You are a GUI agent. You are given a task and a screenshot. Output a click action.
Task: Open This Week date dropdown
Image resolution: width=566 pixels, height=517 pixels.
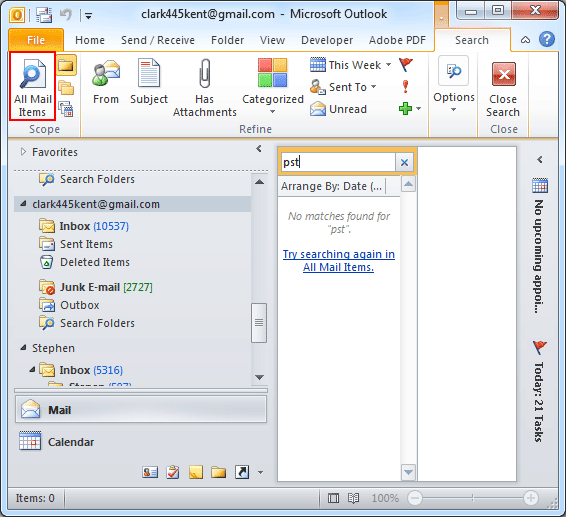point(350,65)
